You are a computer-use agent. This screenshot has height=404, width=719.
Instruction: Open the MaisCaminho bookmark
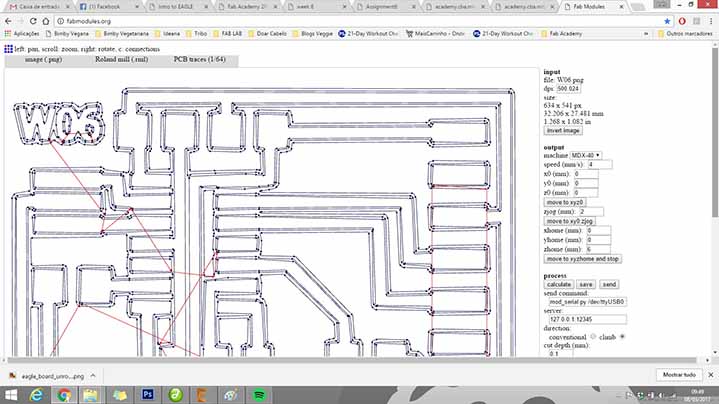tap(435, 33)
